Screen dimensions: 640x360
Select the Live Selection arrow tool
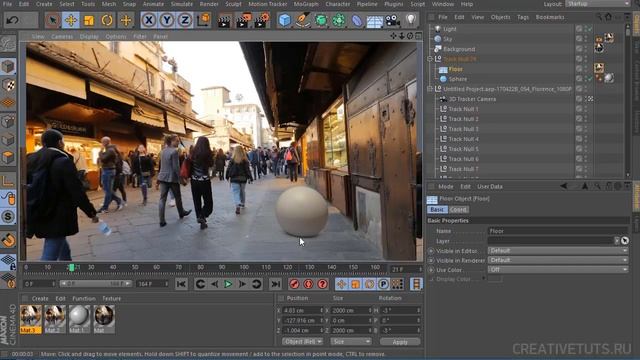tap(53, 20)
